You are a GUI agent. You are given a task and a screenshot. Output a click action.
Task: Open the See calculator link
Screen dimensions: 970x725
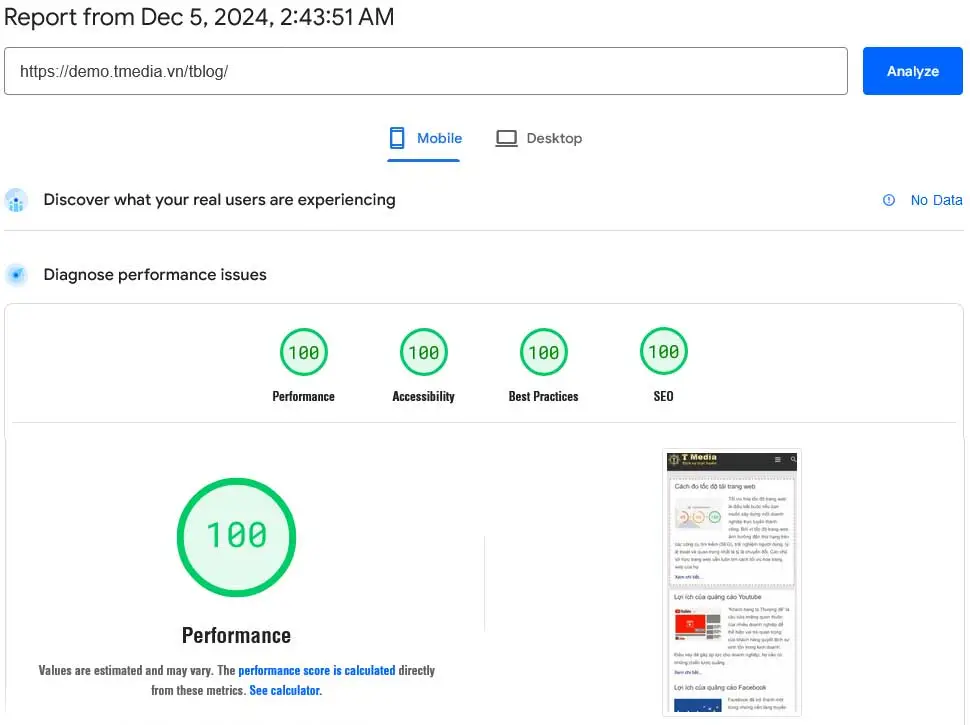click(285, 690)
